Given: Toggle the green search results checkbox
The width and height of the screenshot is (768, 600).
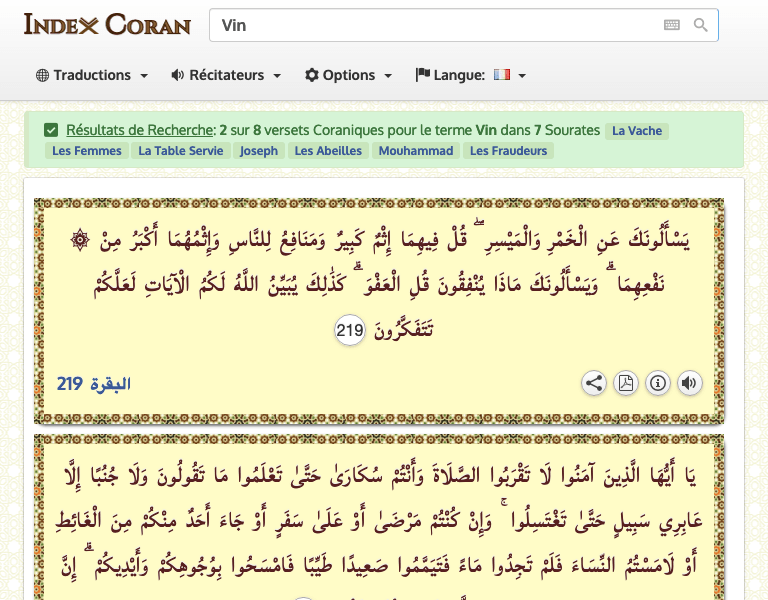Looking at the screenshot, I should click(51, 130).
